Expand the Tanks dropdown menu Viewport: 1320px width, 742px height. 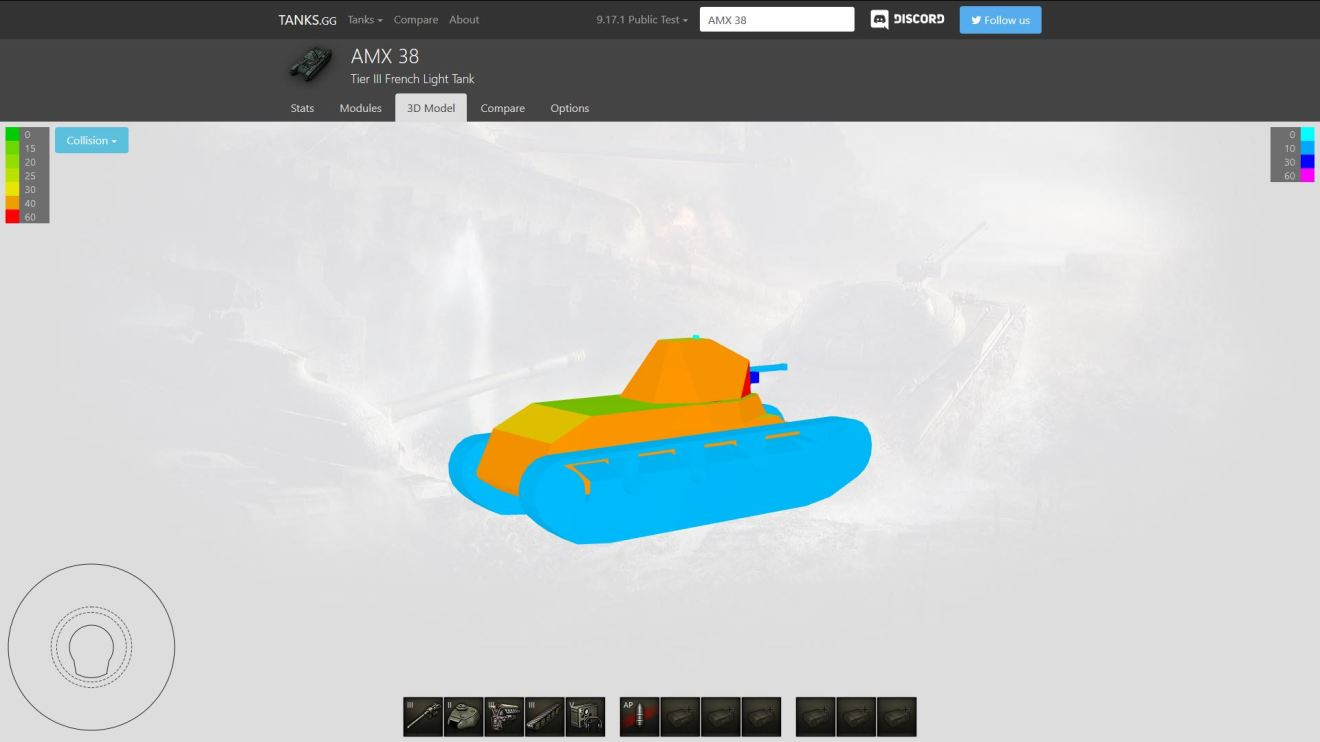point(365,20)
